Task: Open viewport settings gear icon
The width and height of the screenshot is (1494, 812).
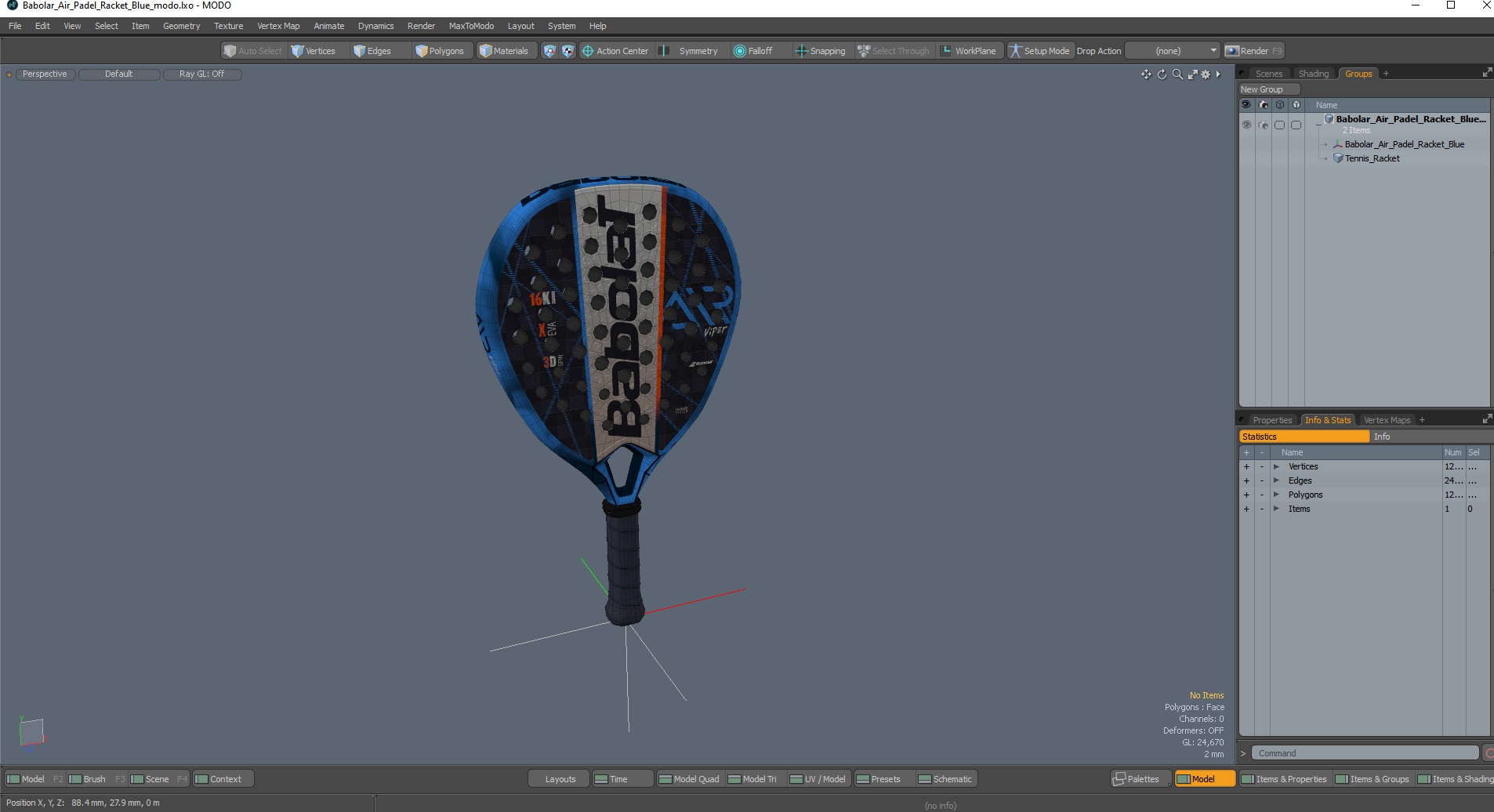Action: point(1206,74)
